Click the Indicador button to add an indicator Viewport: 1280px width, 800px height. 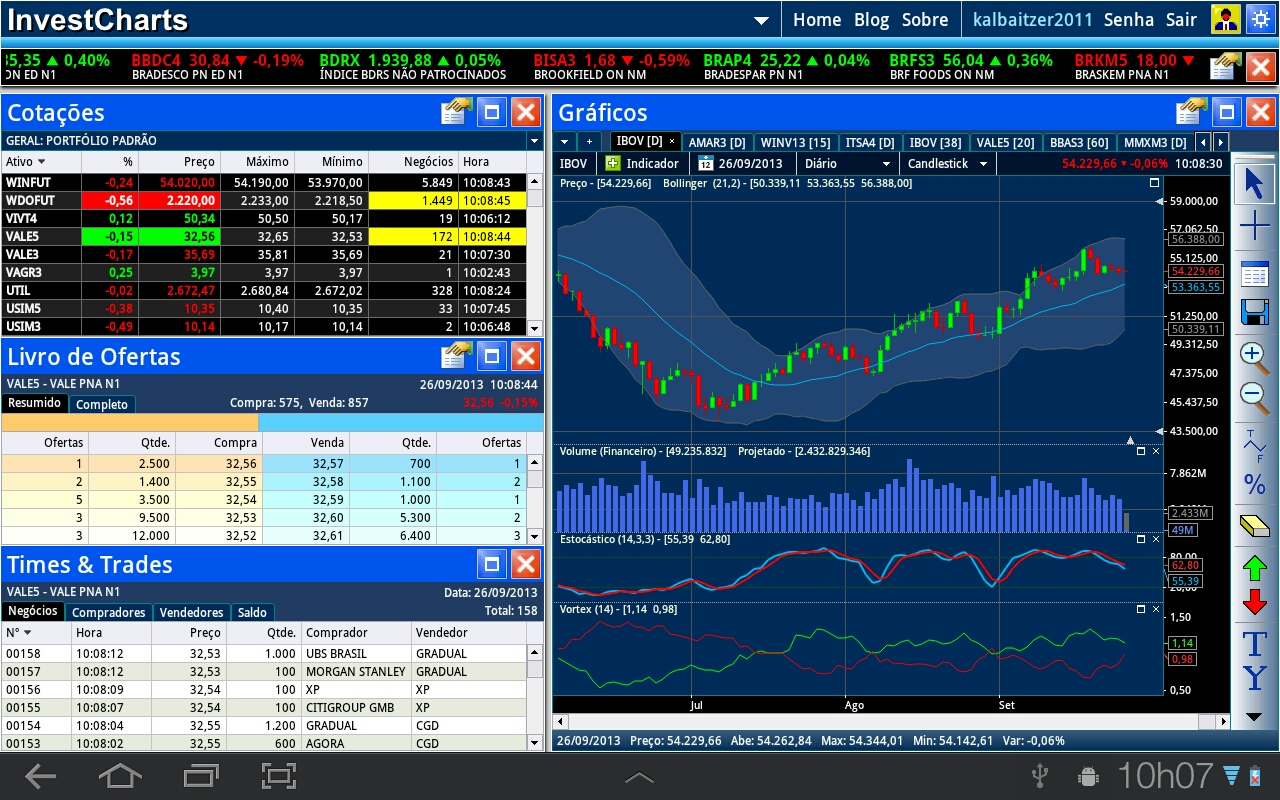[x=643, y=163]
